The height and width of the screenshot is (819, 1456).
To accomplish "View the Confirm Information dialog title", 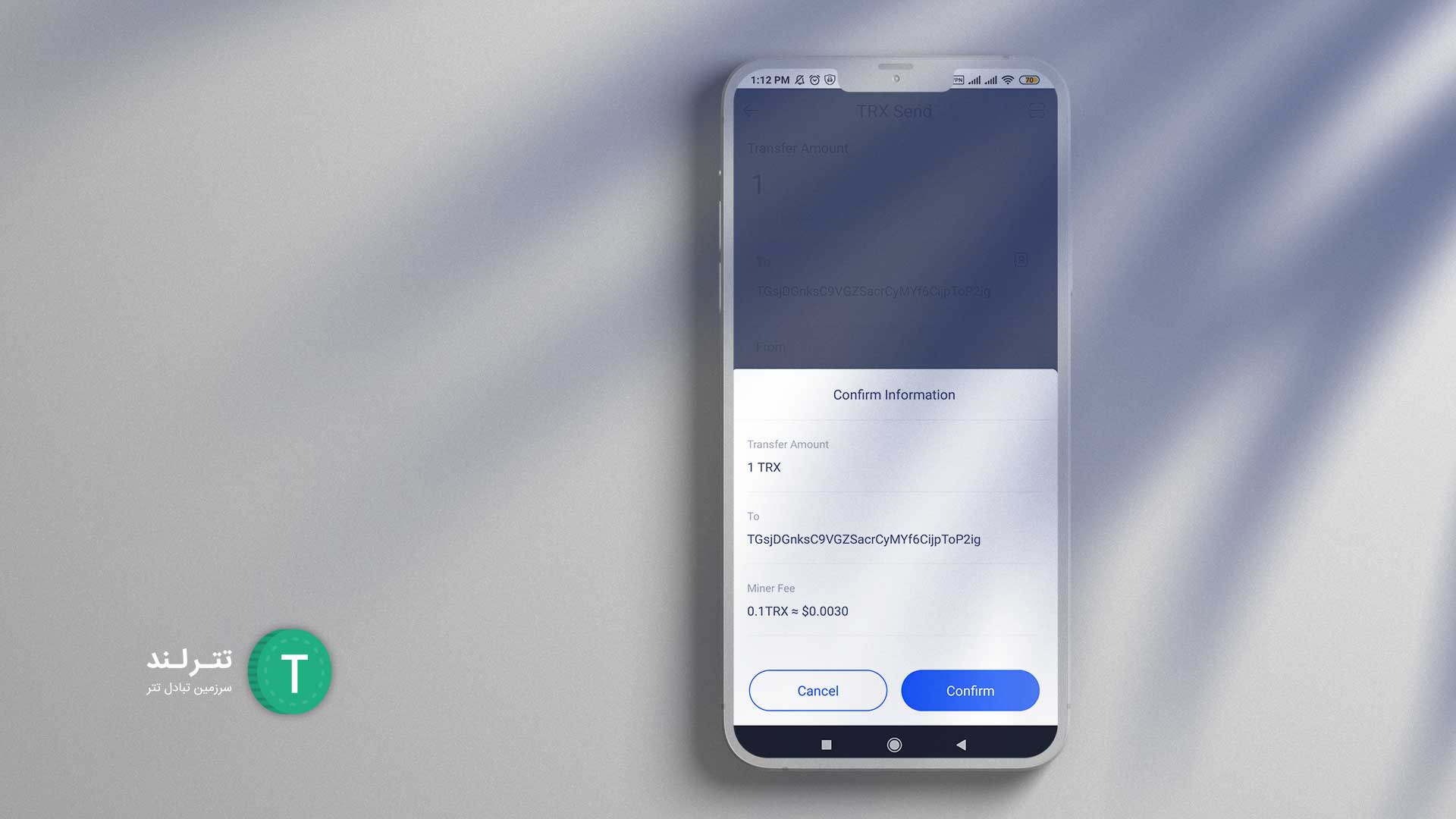I will point(894,394).
